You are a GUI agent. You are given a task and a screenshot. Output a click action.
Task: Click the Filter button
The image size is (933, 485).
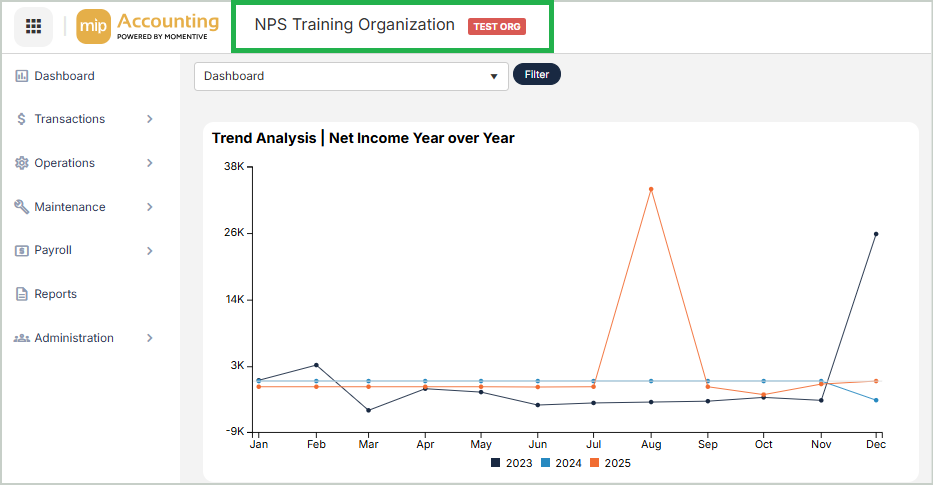[537, 75]
